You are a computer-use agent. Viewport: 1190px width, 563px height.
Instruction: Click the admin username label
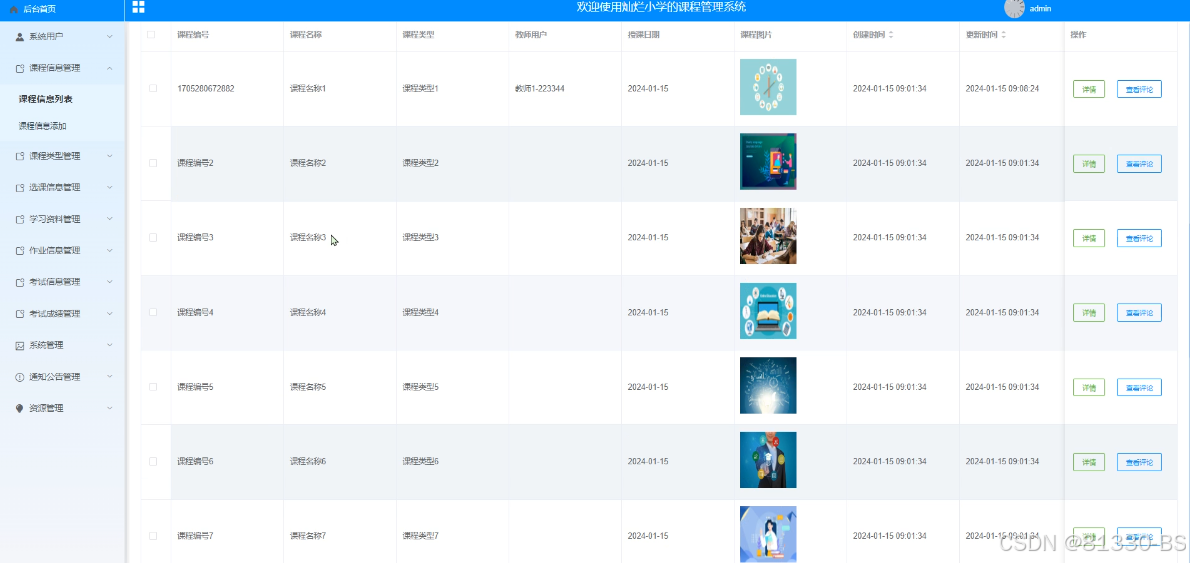click(1040, 8)
